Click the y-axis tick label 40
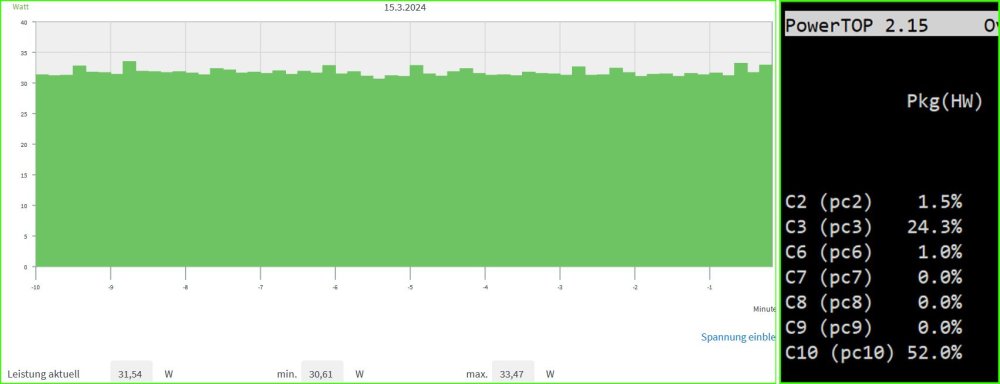 pos(24,22)
